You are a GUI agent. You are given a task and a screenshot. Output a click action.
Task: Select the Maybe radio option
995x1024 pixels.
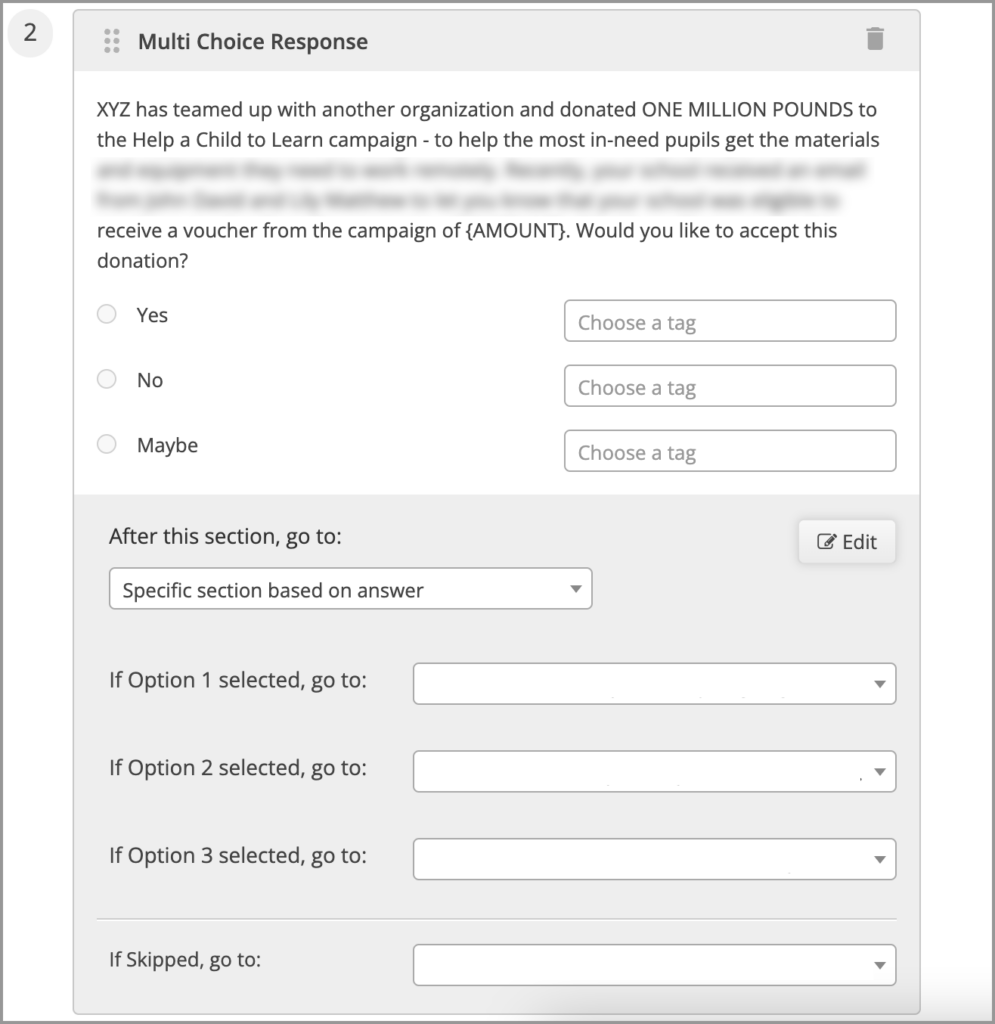pyautogui.click(x=106, y=445)
